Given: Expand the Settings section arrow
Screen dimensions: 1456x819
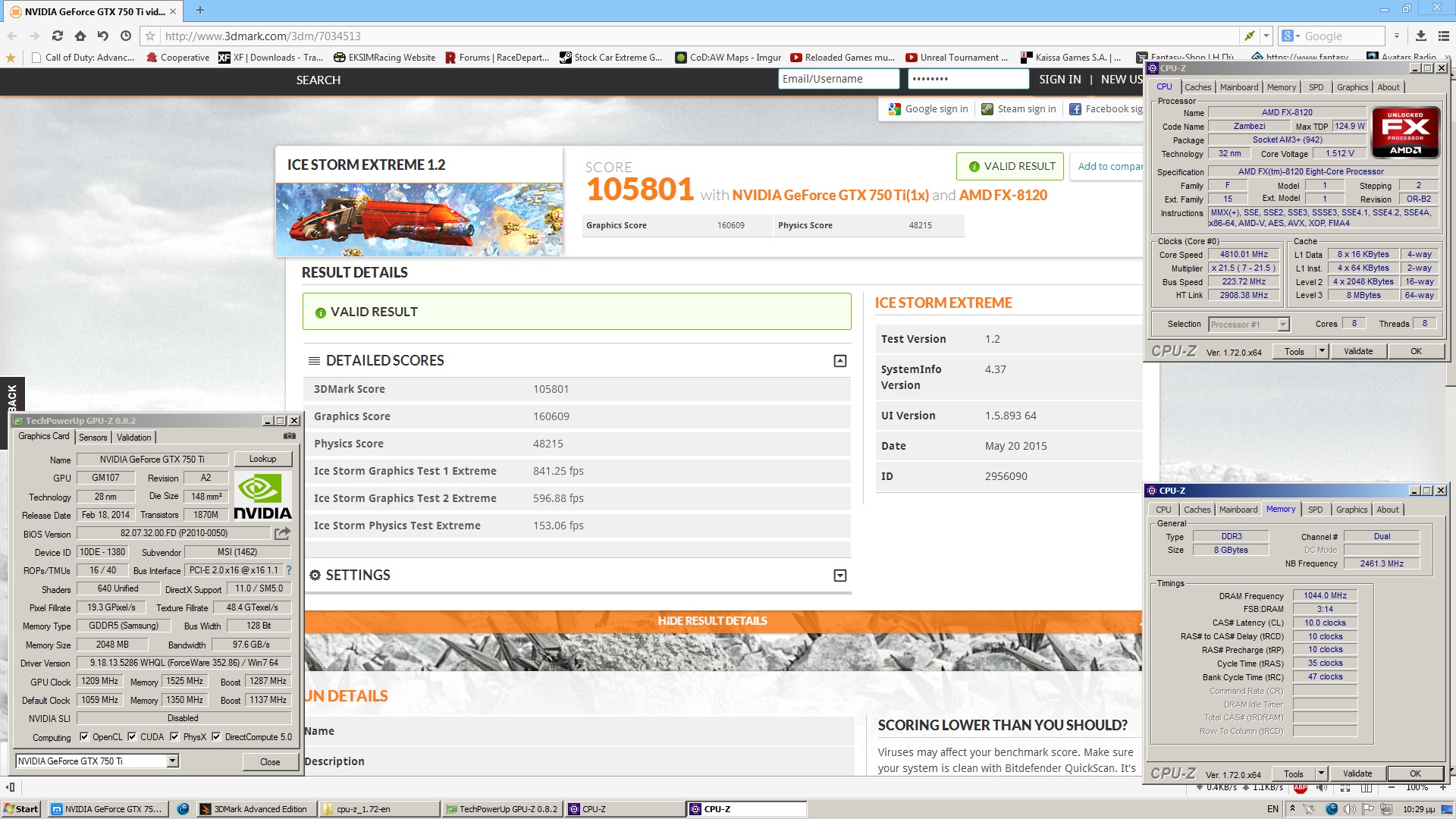Looking at the screenshot, I should (x=840, y=576).
